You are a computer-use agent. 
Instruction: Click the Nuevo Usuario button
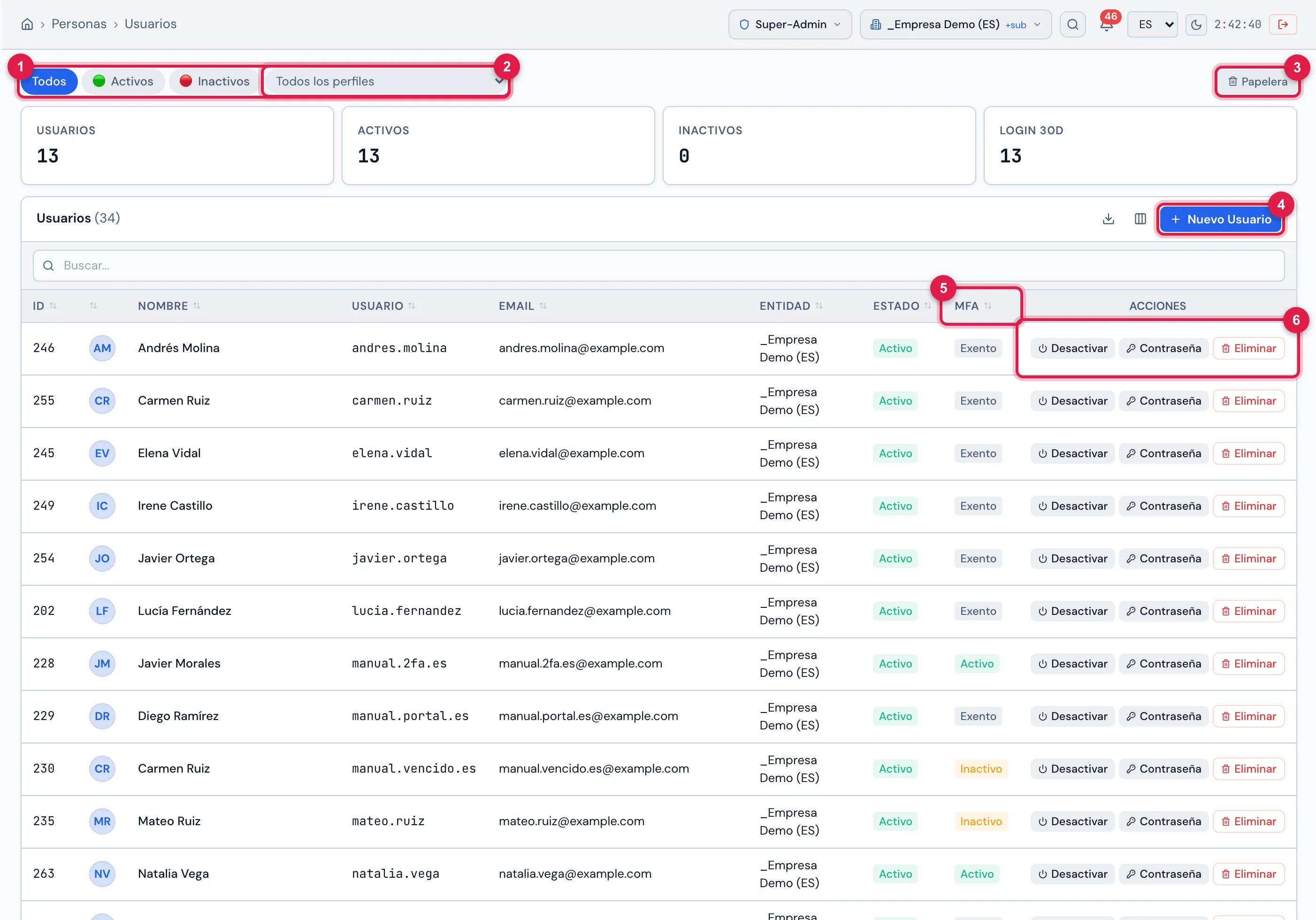1221,220
